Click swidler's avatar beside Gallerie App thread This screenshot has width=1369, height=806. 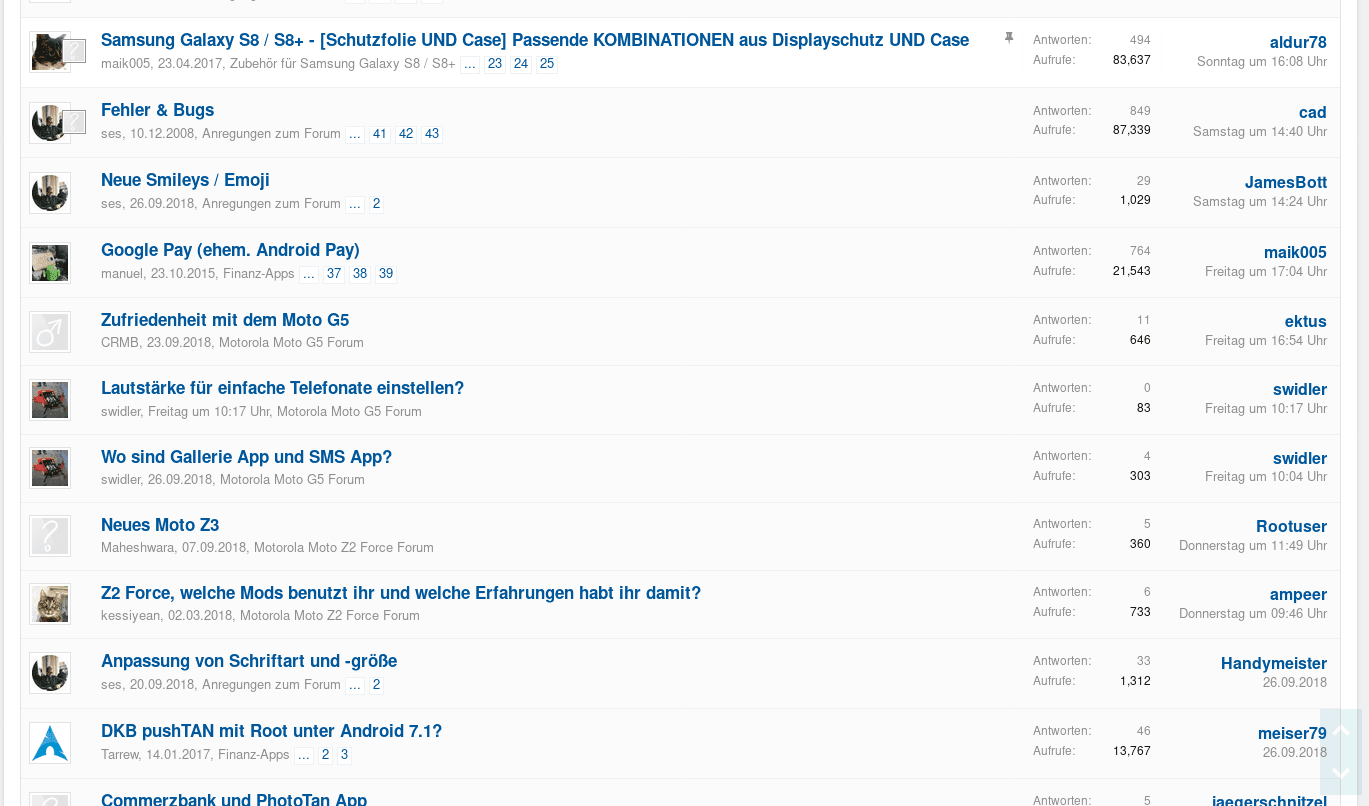point(50,468)
